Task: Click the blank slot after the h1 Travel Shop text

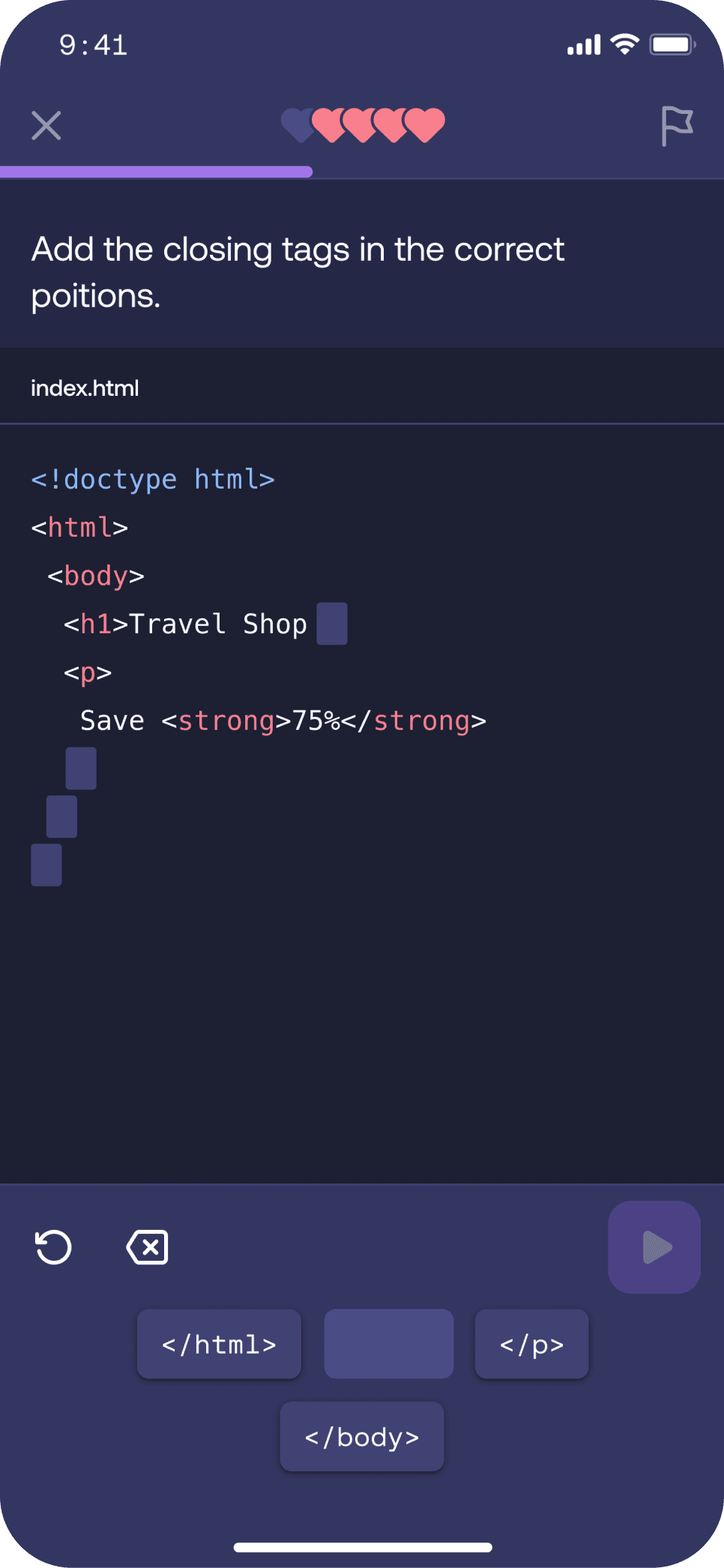Action: (x=331, y=623)
